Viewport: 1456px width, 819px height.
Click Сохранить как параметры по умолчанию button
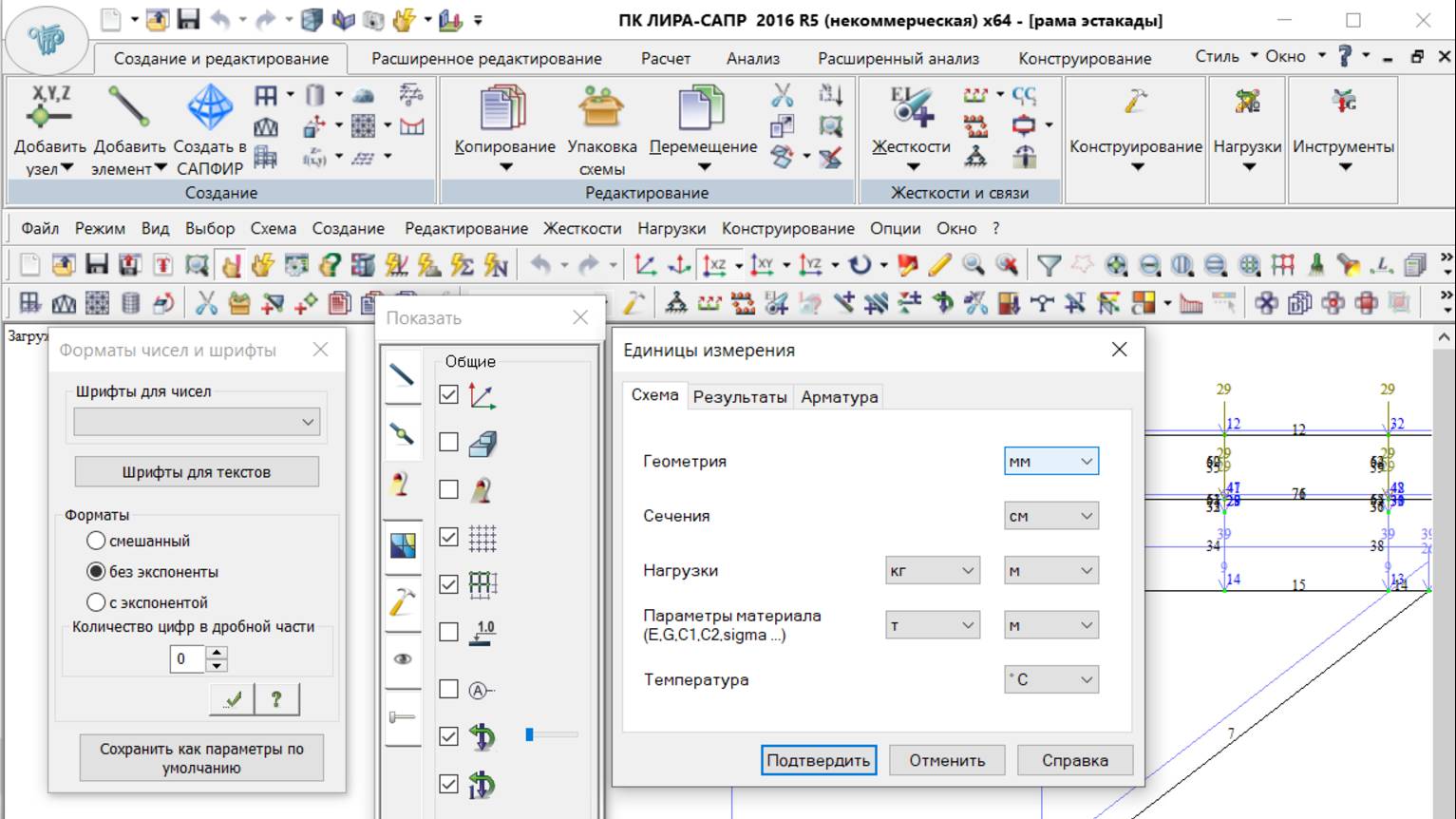pos(201,758)
